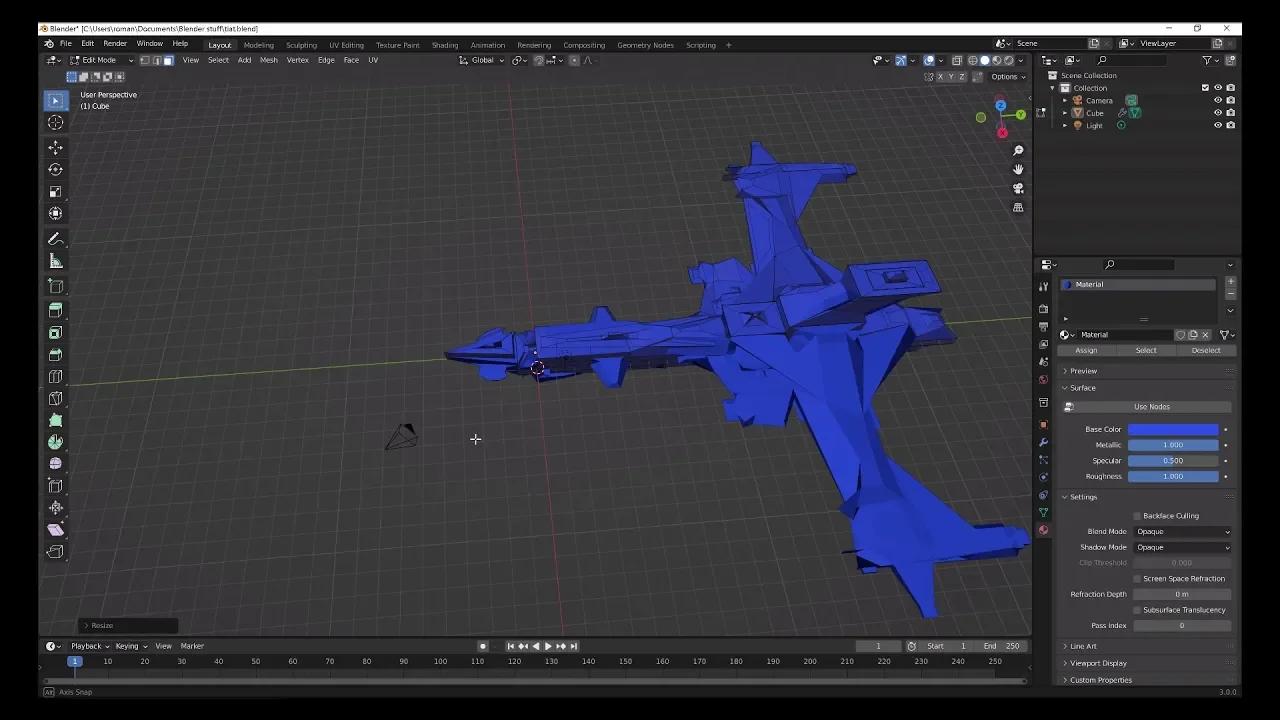Switch to the Shading workspace tab
The height and width of the screenshot is (720, 1280).
click(445, 44)
